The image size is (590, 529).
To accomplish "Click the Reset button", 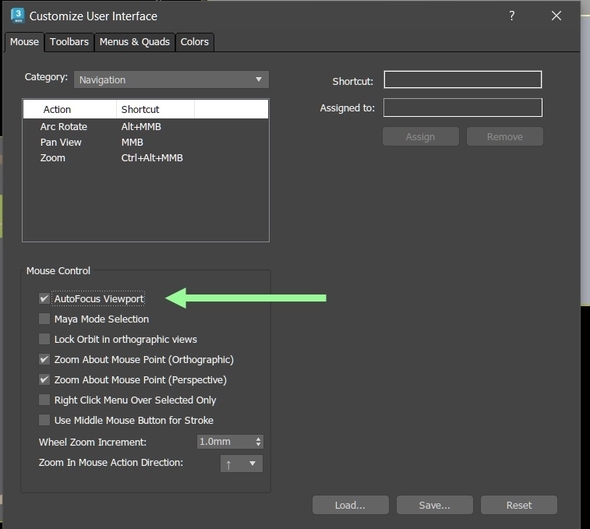I will pos(519,505).
